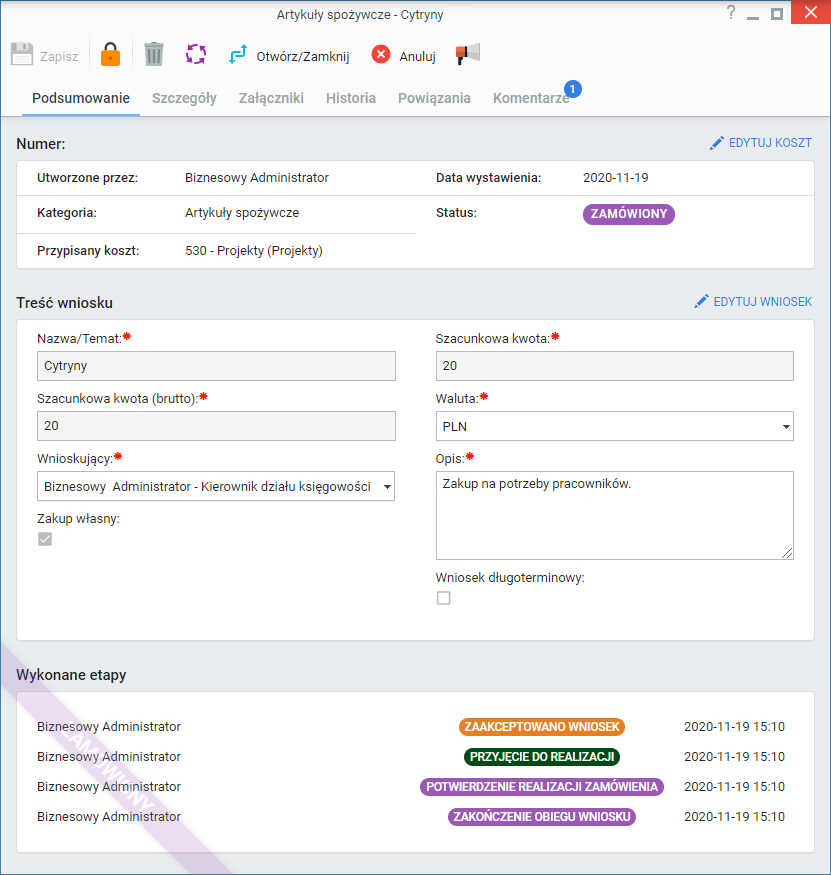Click '530 - Projekty (Projekty)' cost text
831x875 pixels.
point(254,251)
